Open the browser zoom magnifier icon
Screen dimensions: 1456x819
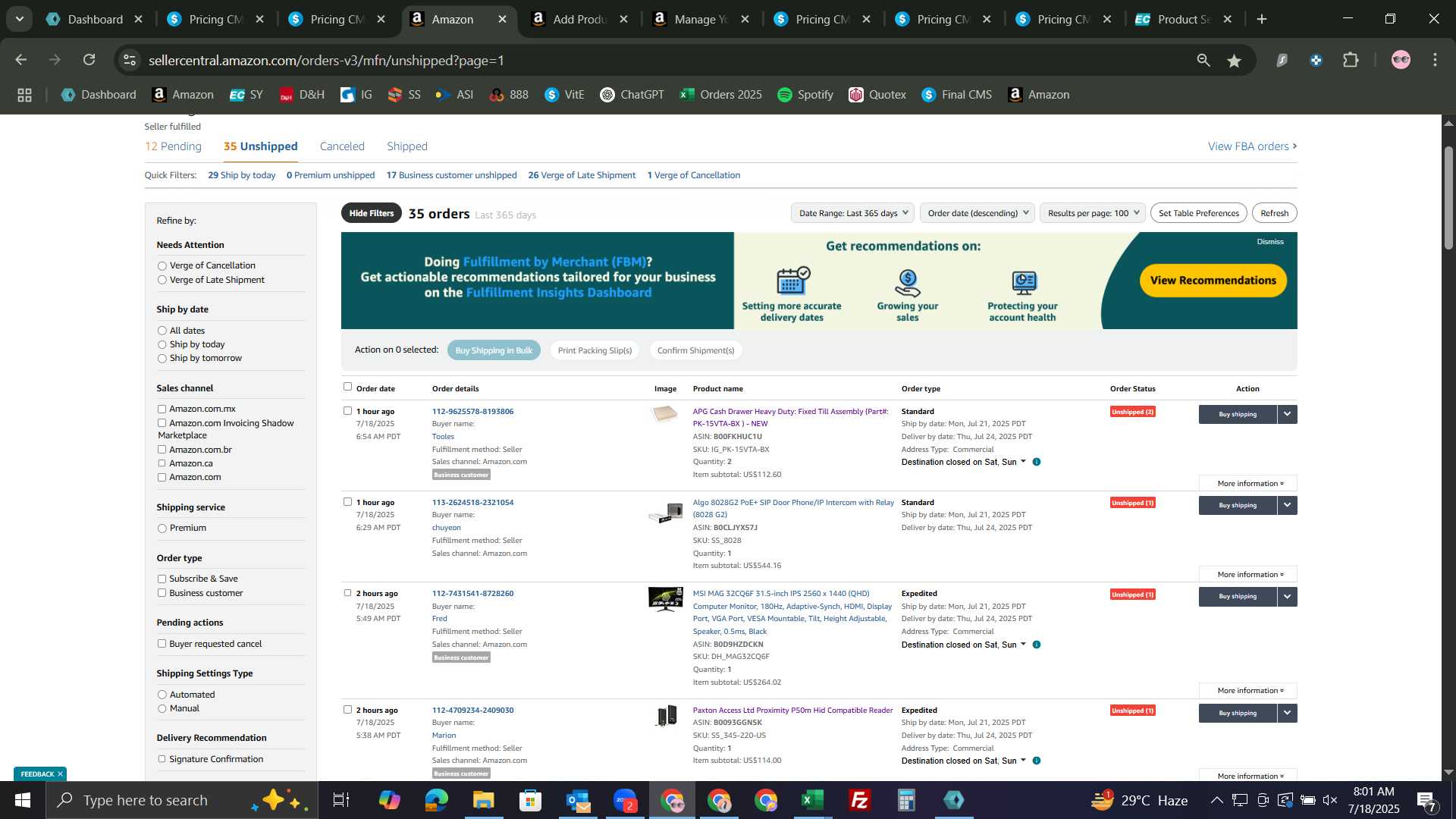pos(1203,60)
